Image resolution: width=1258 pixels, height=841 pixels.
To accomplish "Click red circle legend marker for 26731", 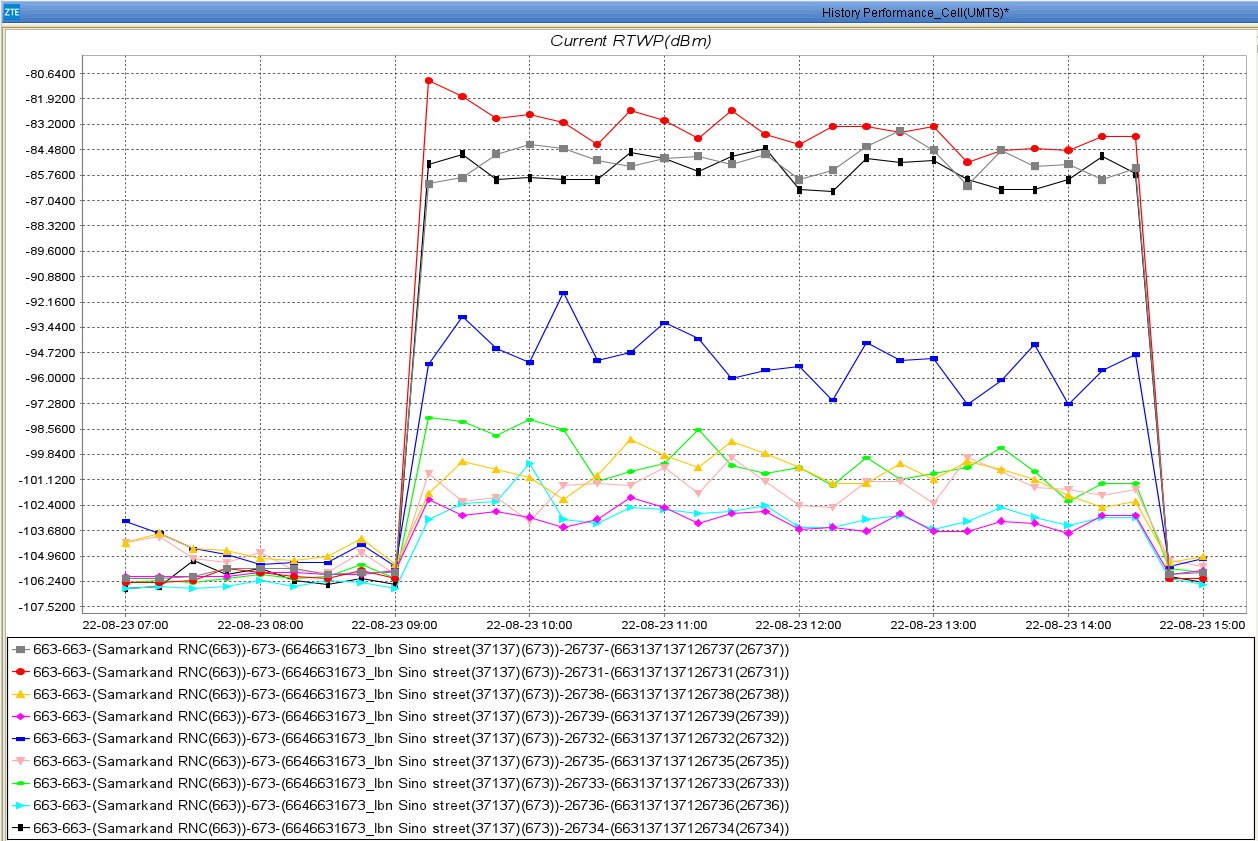I will (x=21, y=671).
